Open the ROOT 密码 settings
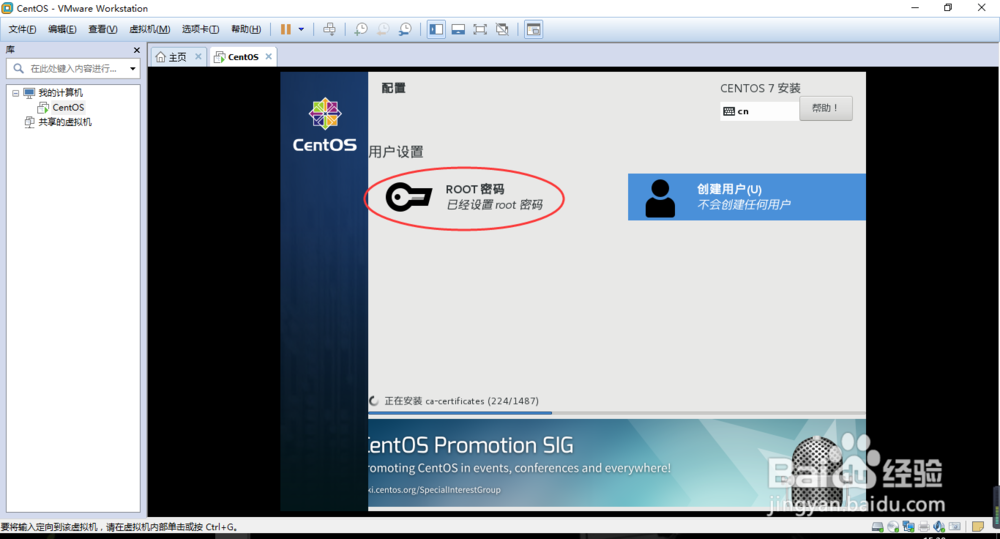Viewport: 1000px width, 539px height. (x=464, y=197)
